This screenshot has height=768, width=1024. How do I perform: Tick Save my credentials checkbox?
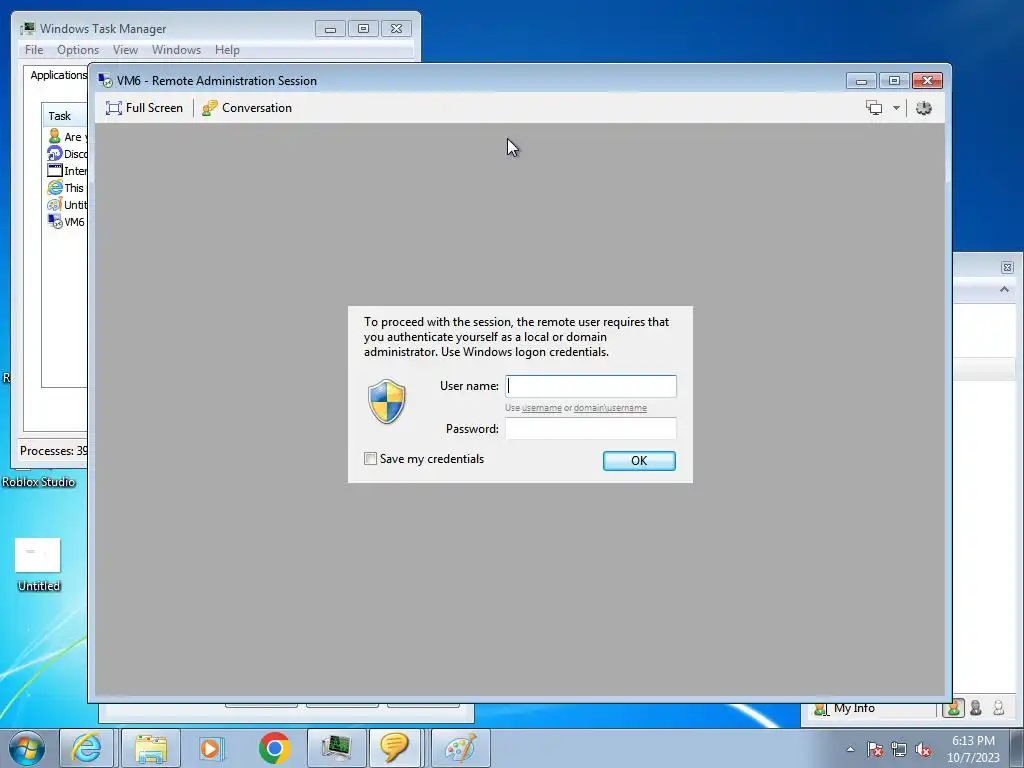(370, 458)
